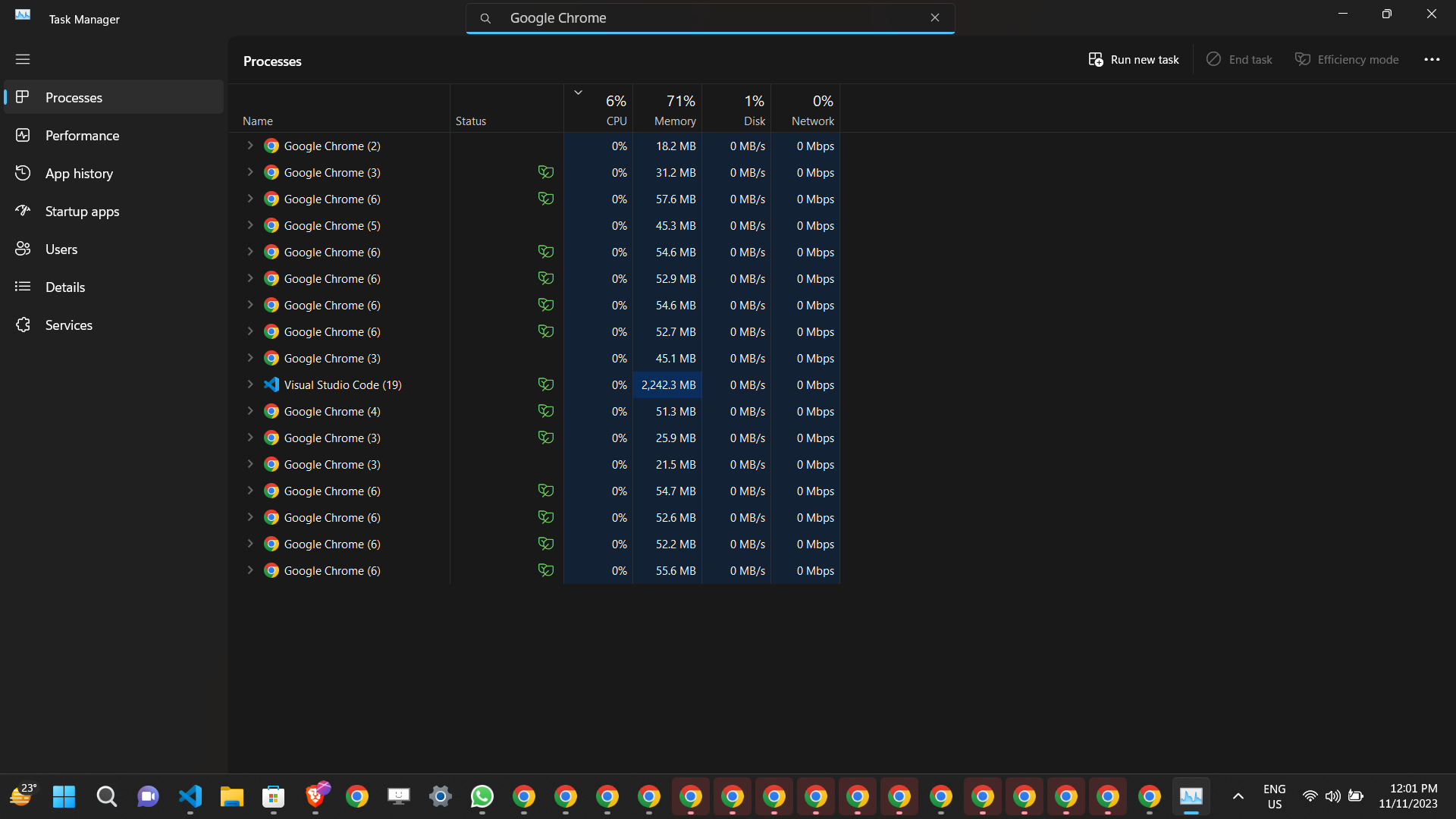Screen dimensions: 1456x819
Task: Clear the search field using the X button
Action: point(935,17)
